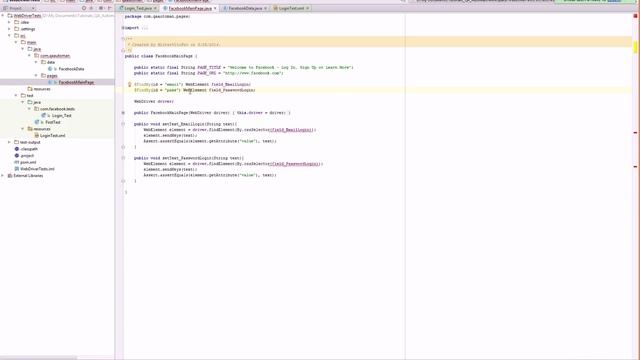The width and height of the screenshot is (640, 360).
Task: Switch to the FacebookData.java tab
Action: (244, 8)
